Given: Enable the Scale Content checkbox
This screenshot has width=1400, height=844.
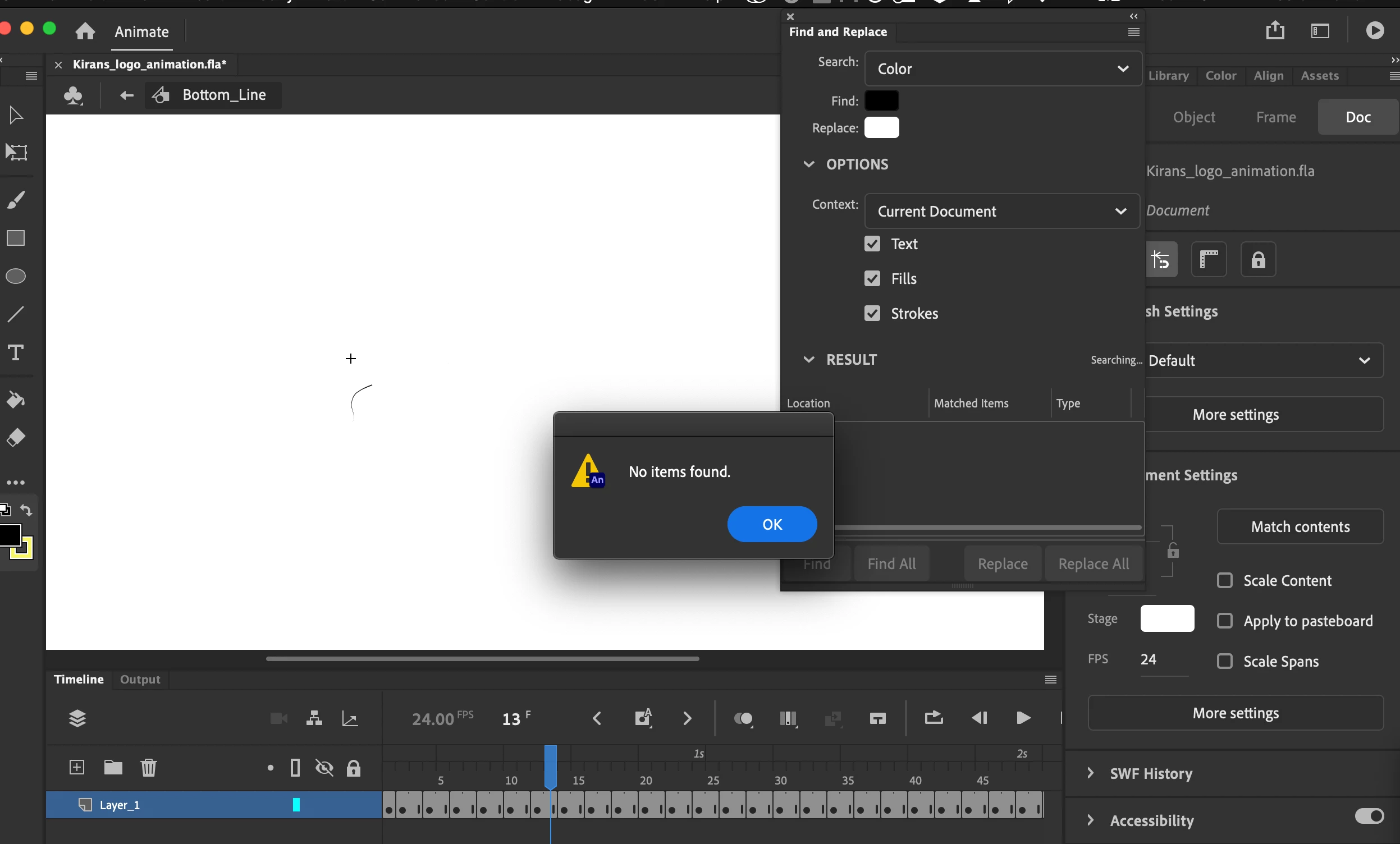Looking at the screenshot, I should 1224,580.
